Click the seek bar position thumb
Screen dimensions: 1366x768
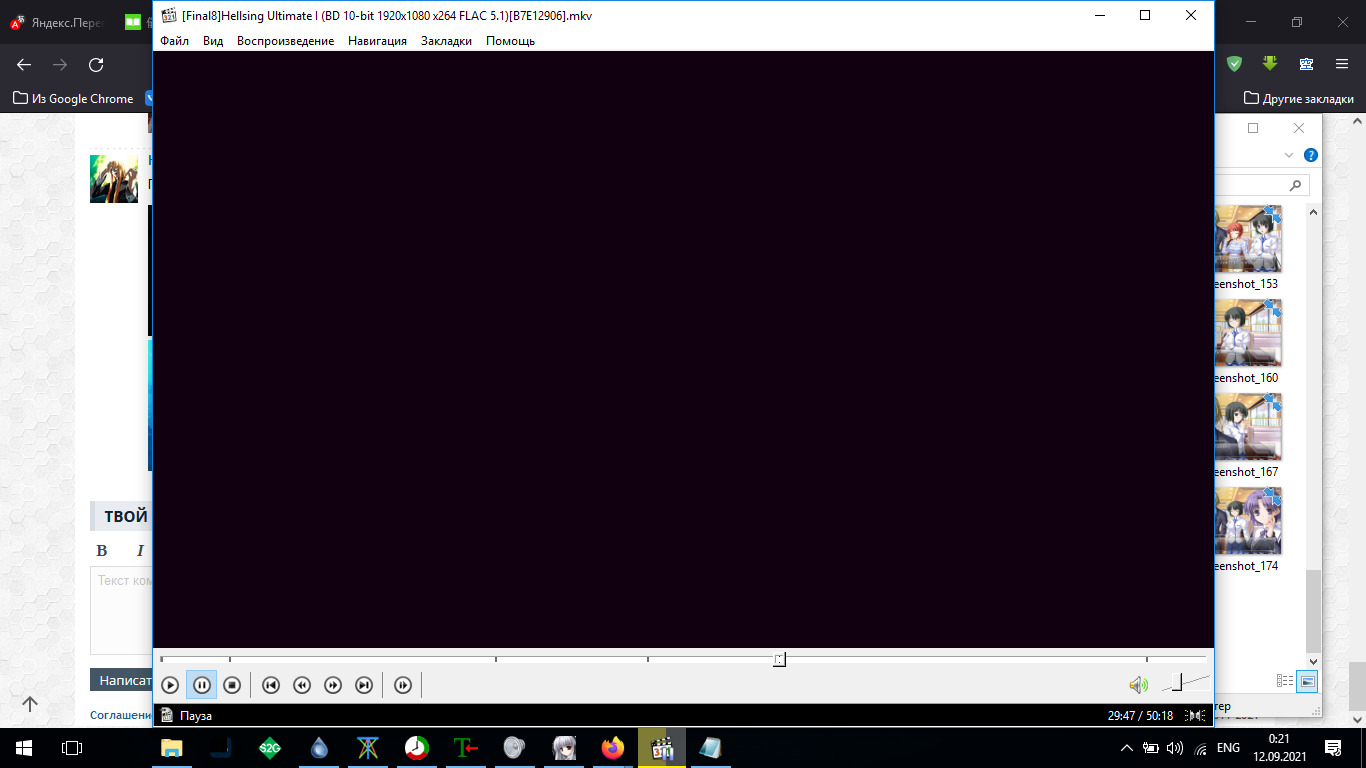click(x=779, y=659)
